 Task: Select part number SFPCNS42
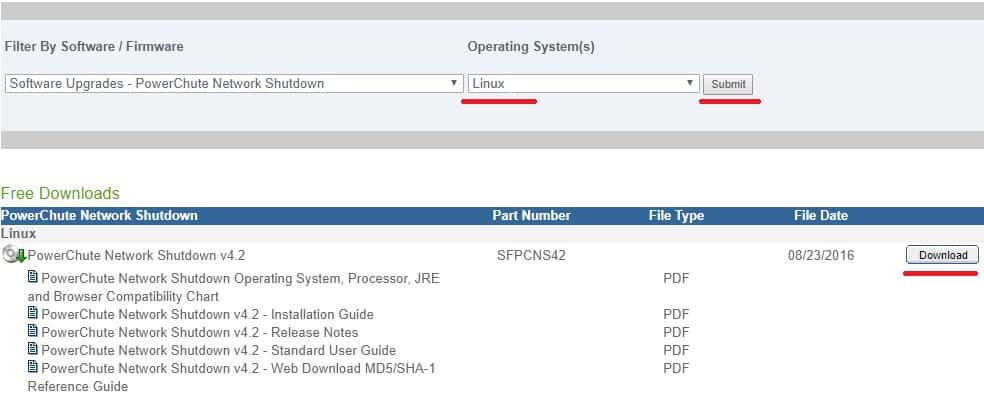click(x=531, y=255)
